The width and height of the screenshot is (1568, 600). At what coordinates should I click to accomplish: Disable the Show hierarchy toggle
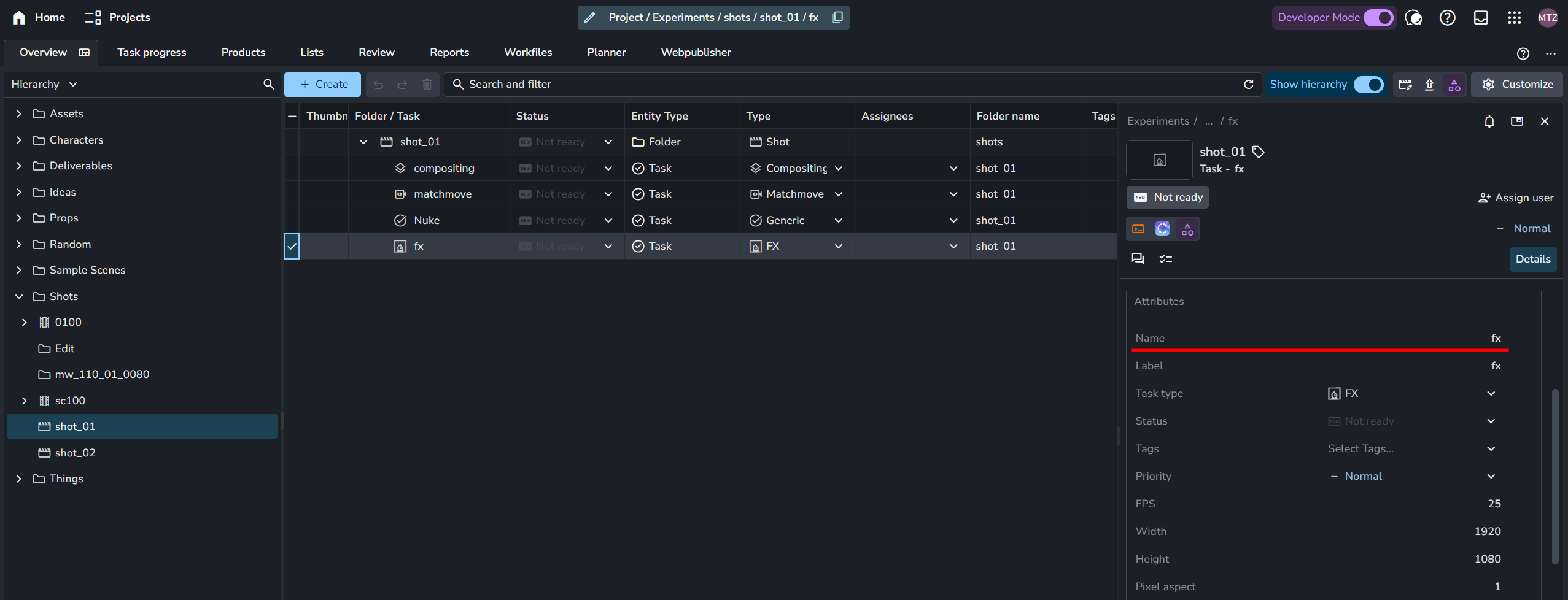click(1368, 84)
